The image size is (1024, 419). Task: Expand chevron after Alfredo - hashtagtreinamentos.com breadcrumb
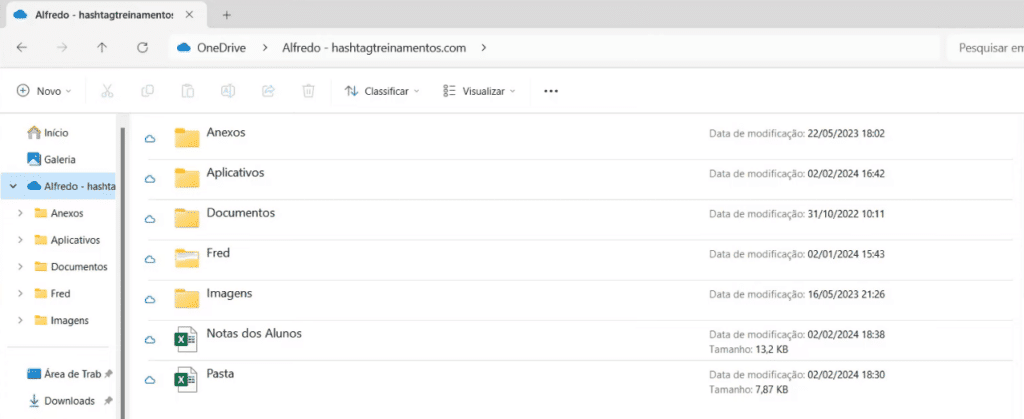[483, 48]
